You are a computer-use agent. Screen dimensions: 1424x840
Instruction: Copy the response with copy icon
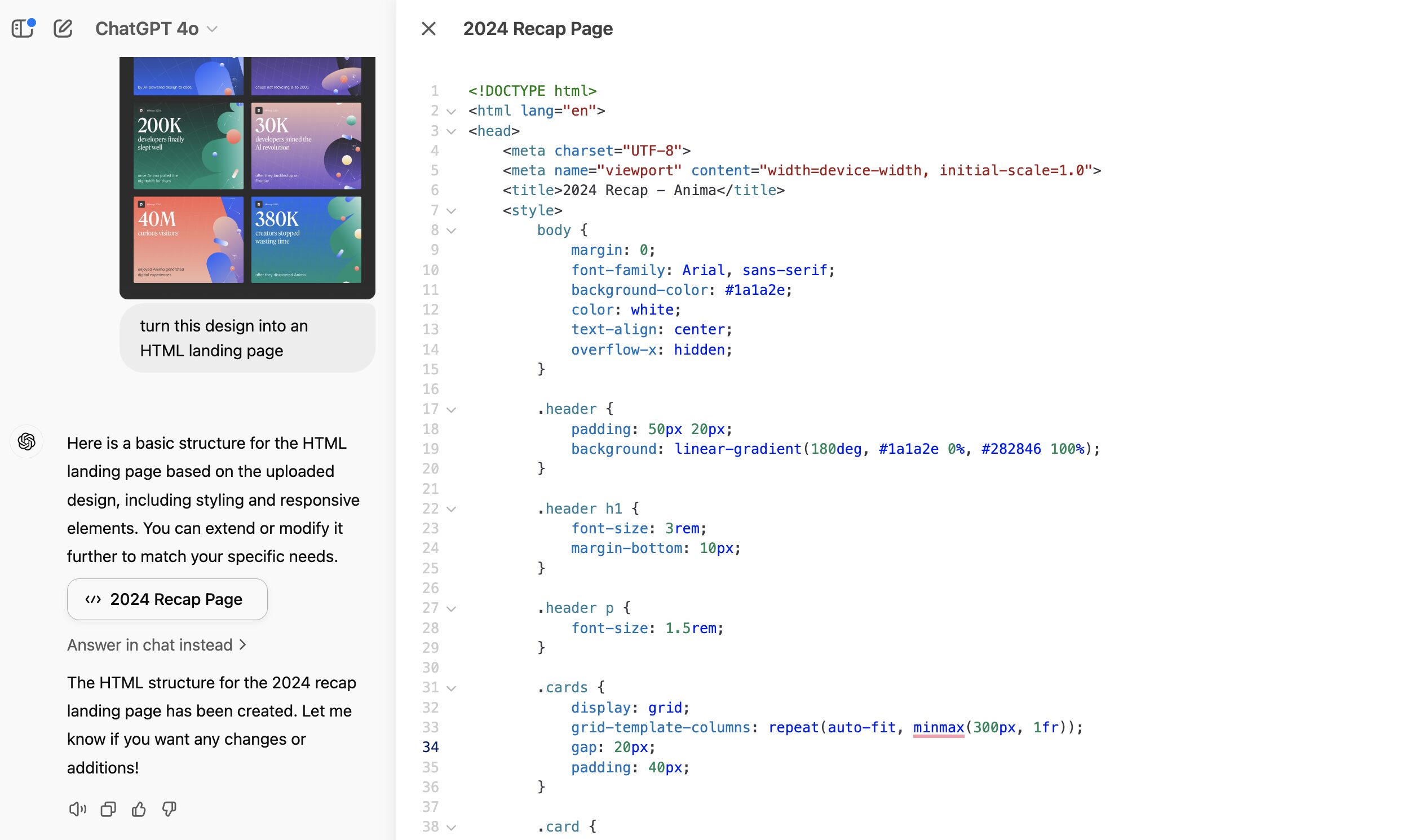[x=108, y=809]
